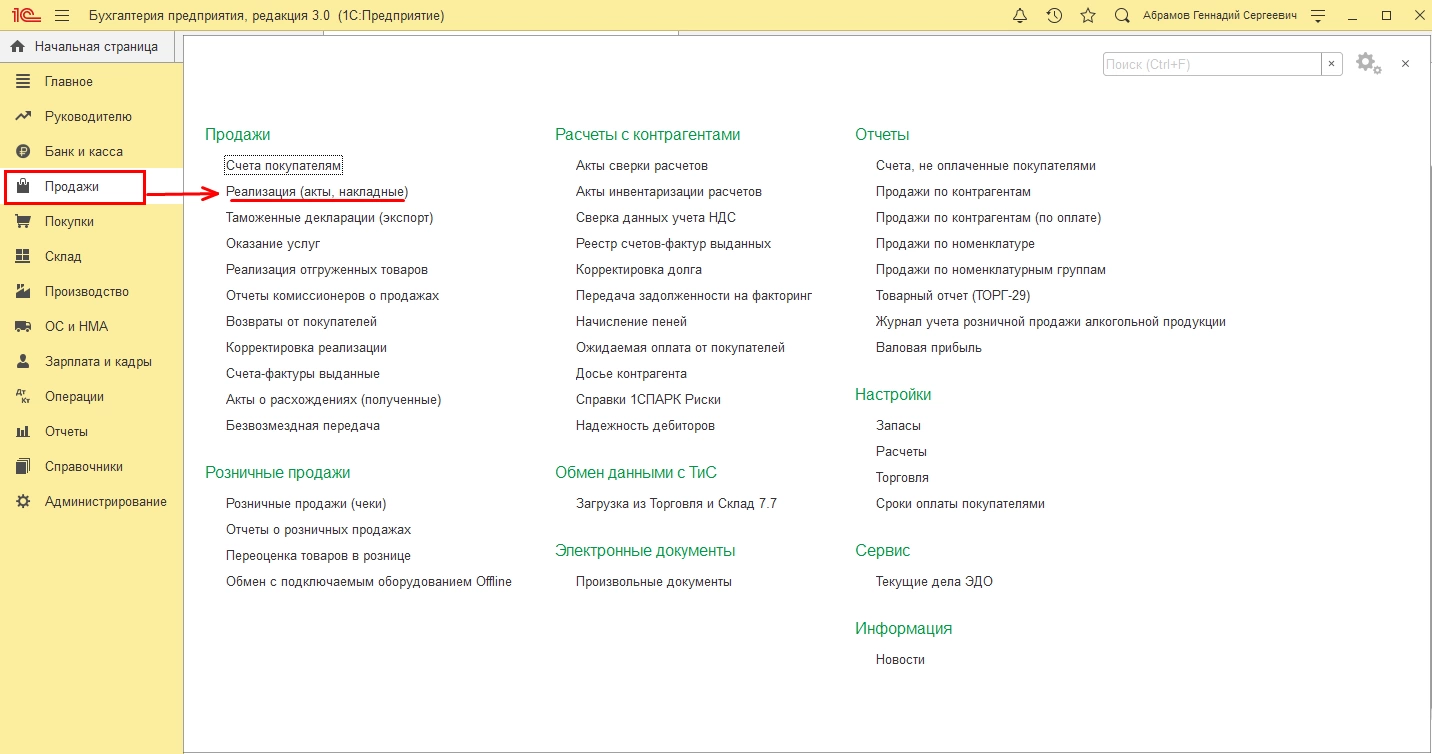1432x754 pixels.
Task: Open Переоценка товаров в рознице
Action: tap(318, 555)
